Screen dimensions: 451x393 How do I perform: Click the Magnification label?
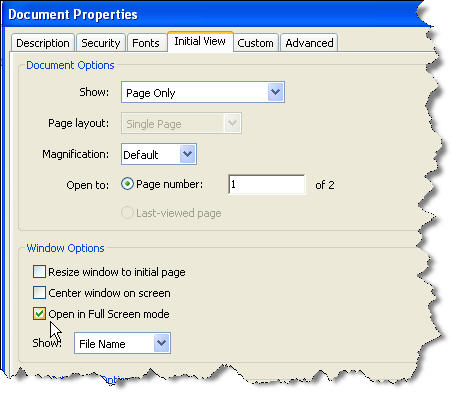click(75, 154)
